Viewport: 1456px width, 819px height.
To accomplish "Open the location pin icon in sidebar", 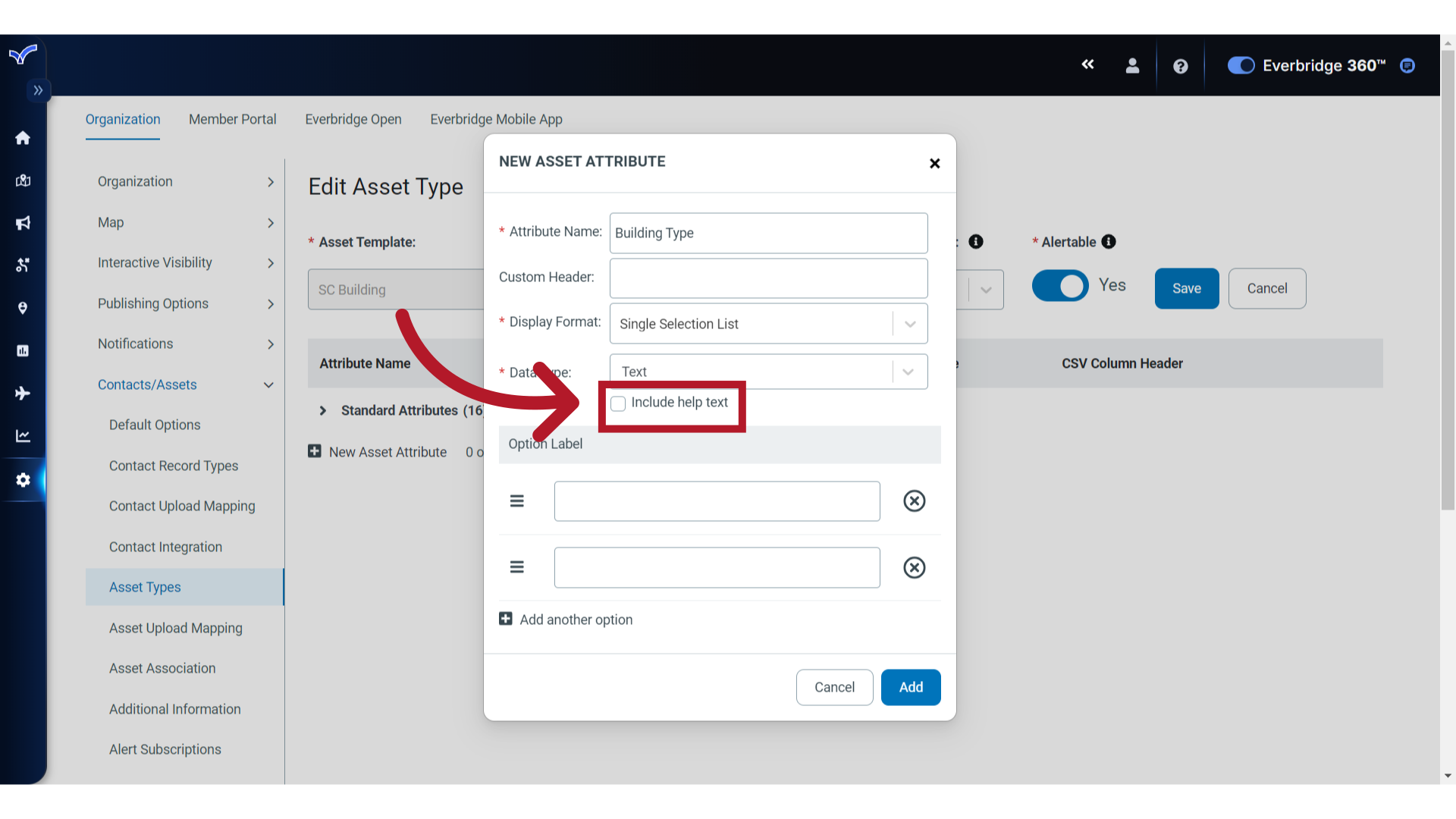I will point(23,308).
